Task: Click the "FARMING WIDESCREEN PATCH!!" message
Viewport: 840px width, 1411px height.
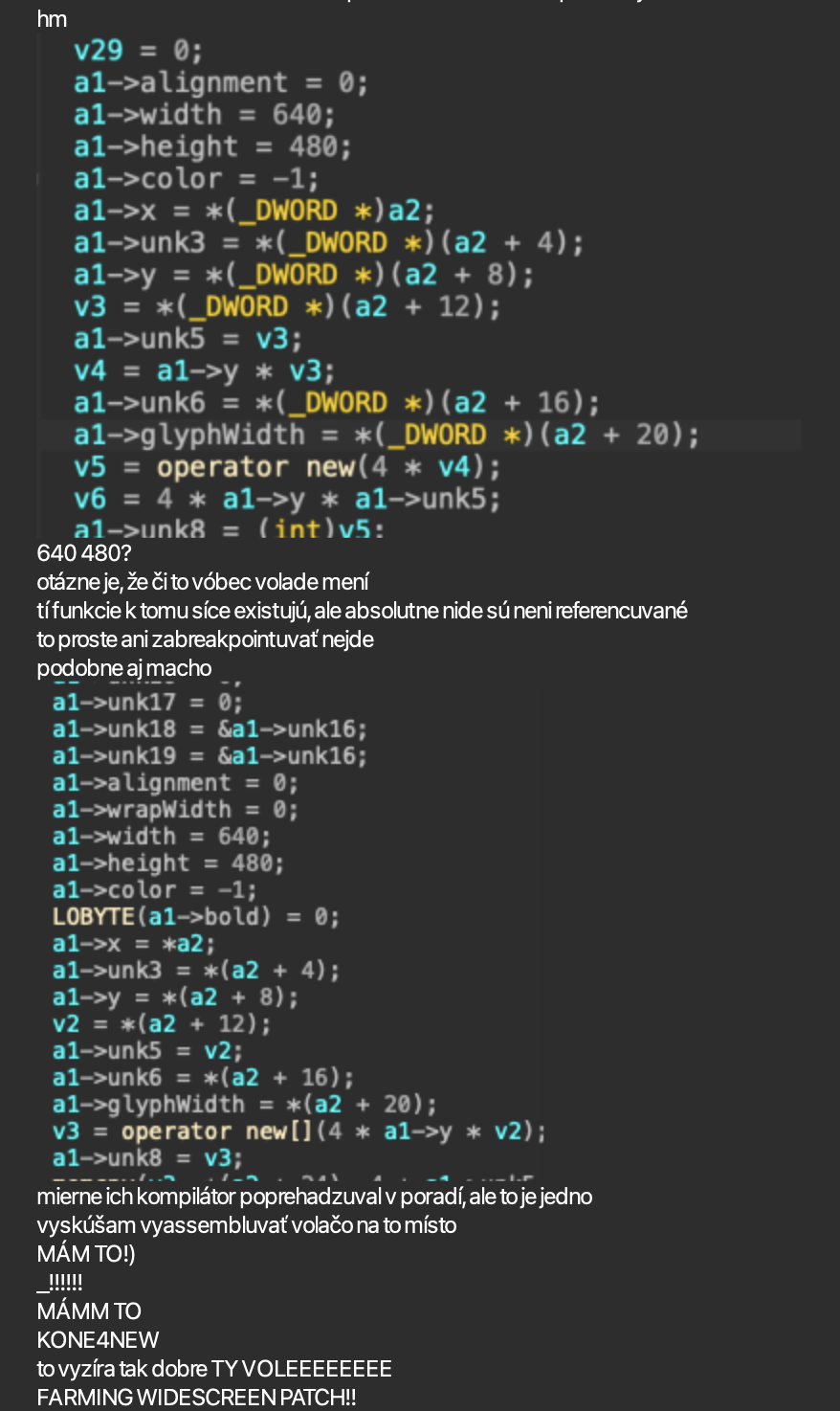Action: pyautogui.click(x=196, y=1398)
